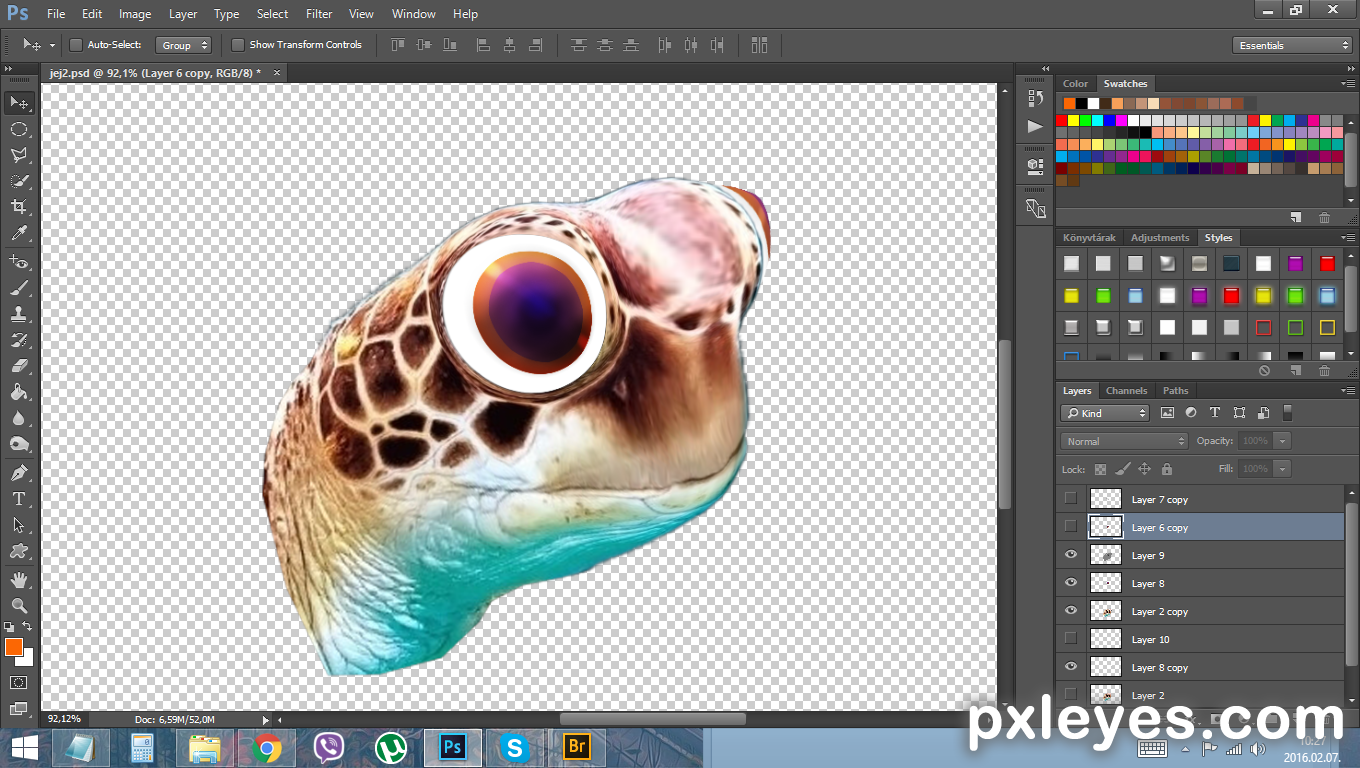Select the Pen tool

tap(19, 472)
